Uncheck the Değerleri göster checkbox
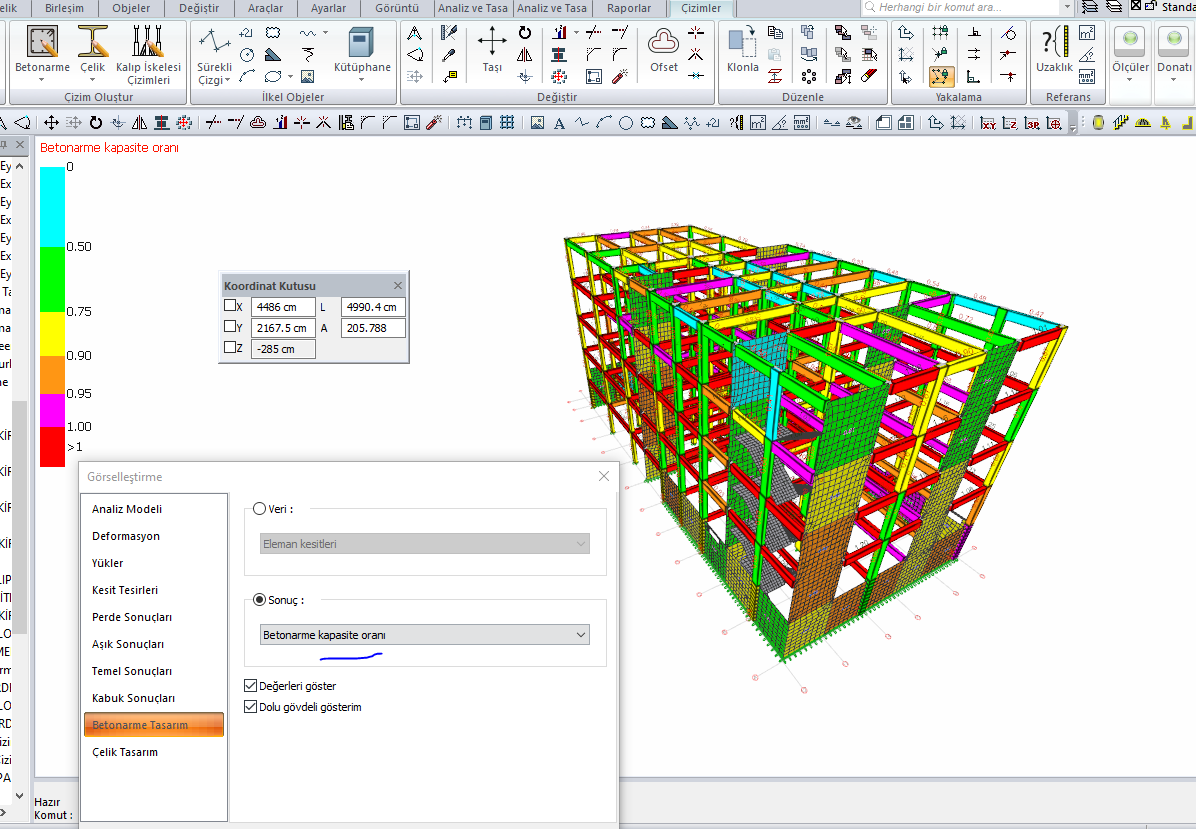Image resolution: width=1196 pixels, height=829 pixels. [x=250, y=686]
